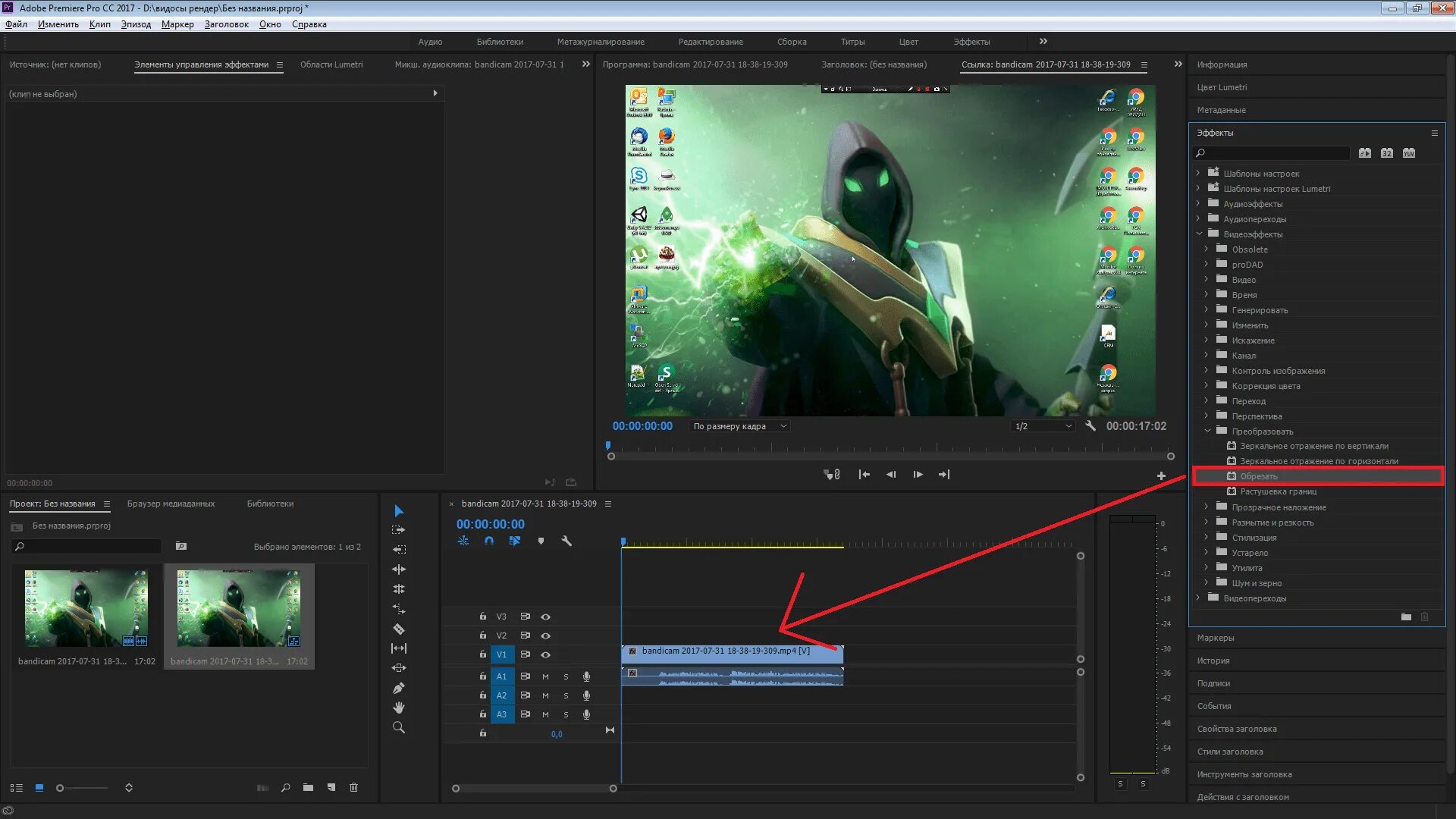Click Go to In point button
The image size is (1456, 819).
click(x=864, y=475)
